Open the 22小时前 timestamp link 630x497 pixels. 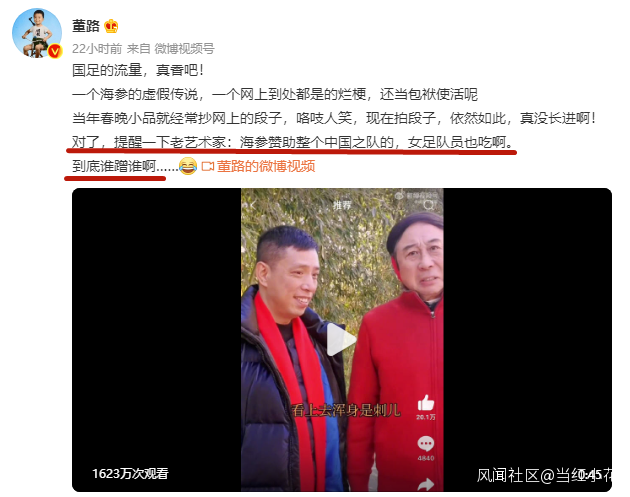[x=97, y=49]
